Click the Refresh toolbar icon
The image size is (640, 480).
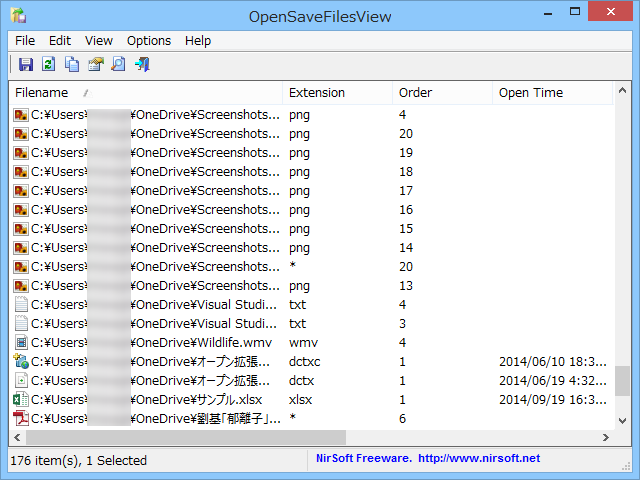coord(49,64)
